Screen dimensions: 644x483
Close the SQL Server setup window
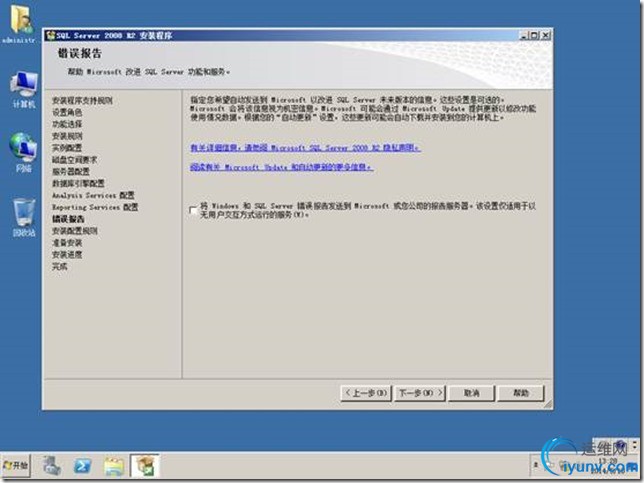pos(545,36)
